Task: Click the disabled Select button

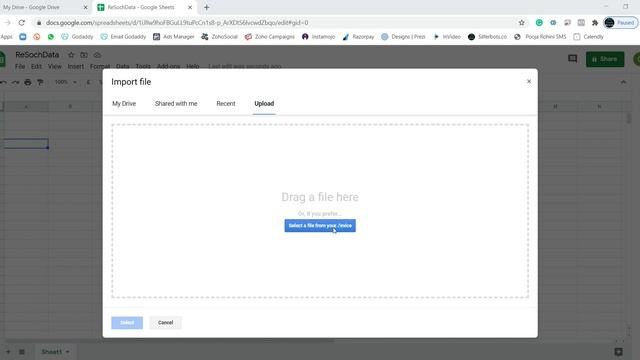Action: click(127, 322)
